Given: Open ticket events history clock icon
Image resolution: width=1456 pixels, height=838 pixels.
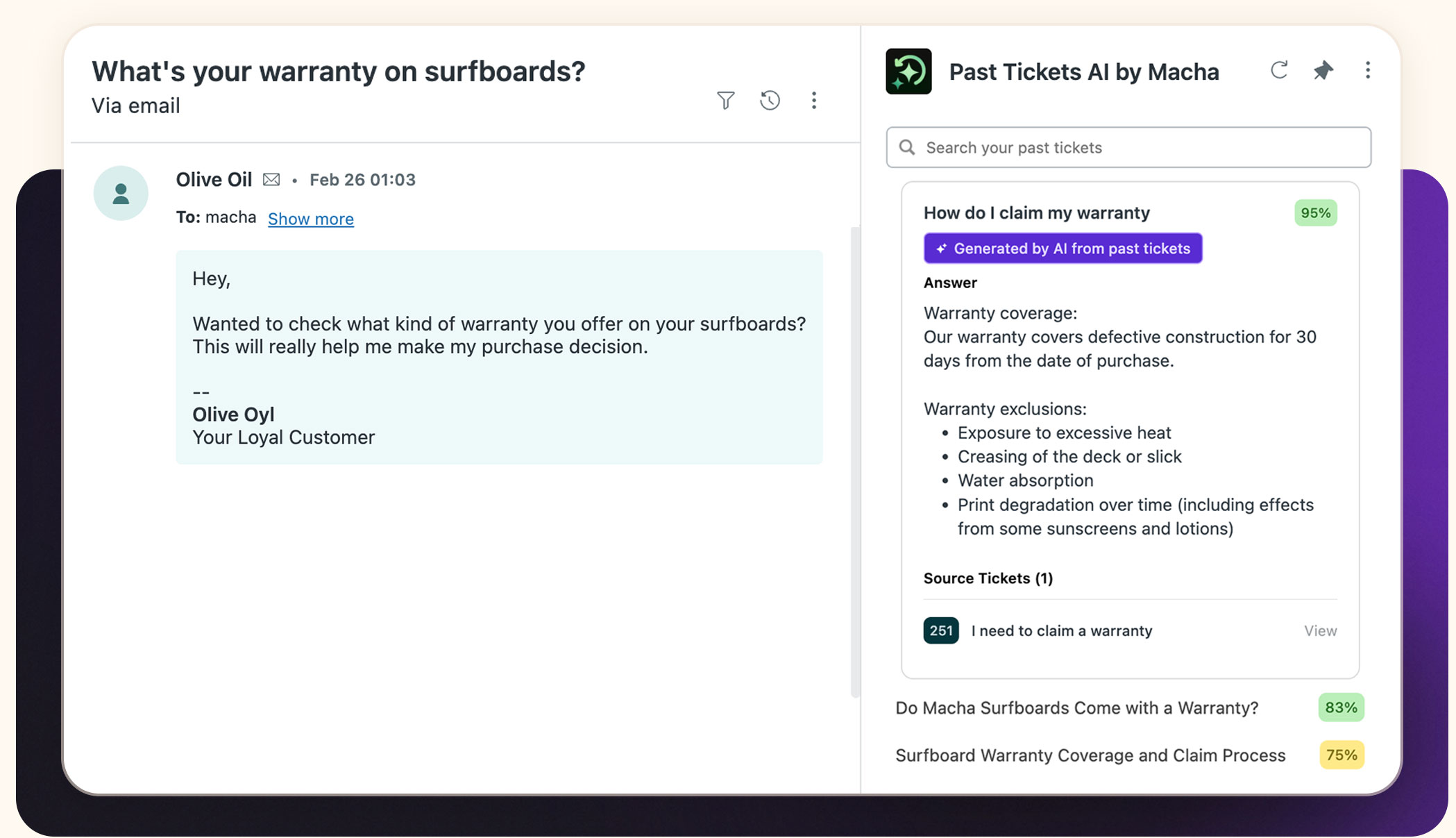Looking at the screenshot, I should 770,101.
